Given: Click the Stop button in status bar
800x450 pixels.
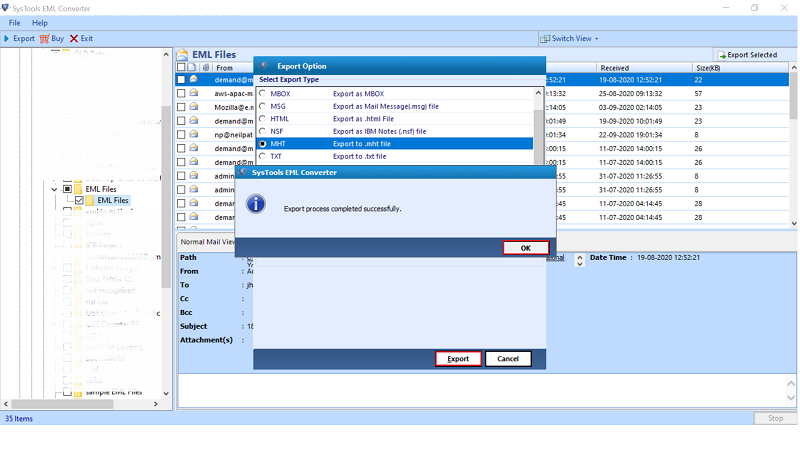Looking at the screenshot, I should [775, 418].
